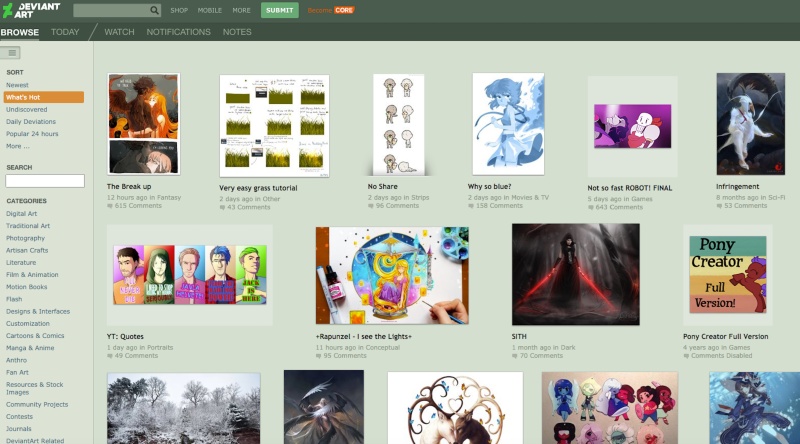This screenshot has height=444, width=800.
Task: Sort by Undiscovered
Action: pyautogui.click(x=27, y=109)
